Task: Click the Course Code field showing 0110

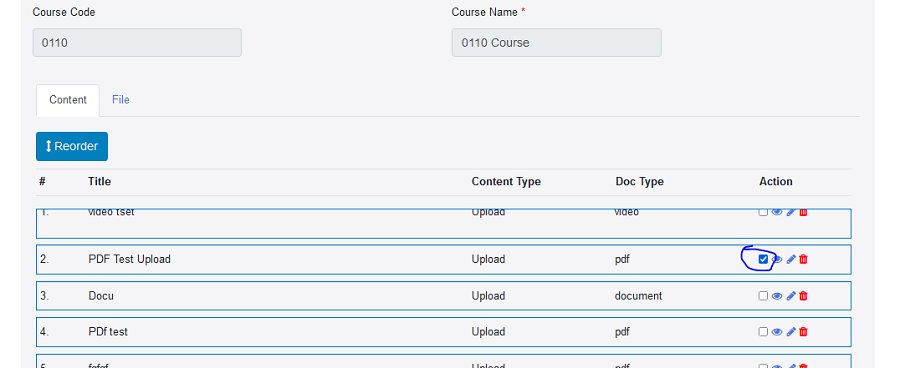Action: tap(137, 42)
